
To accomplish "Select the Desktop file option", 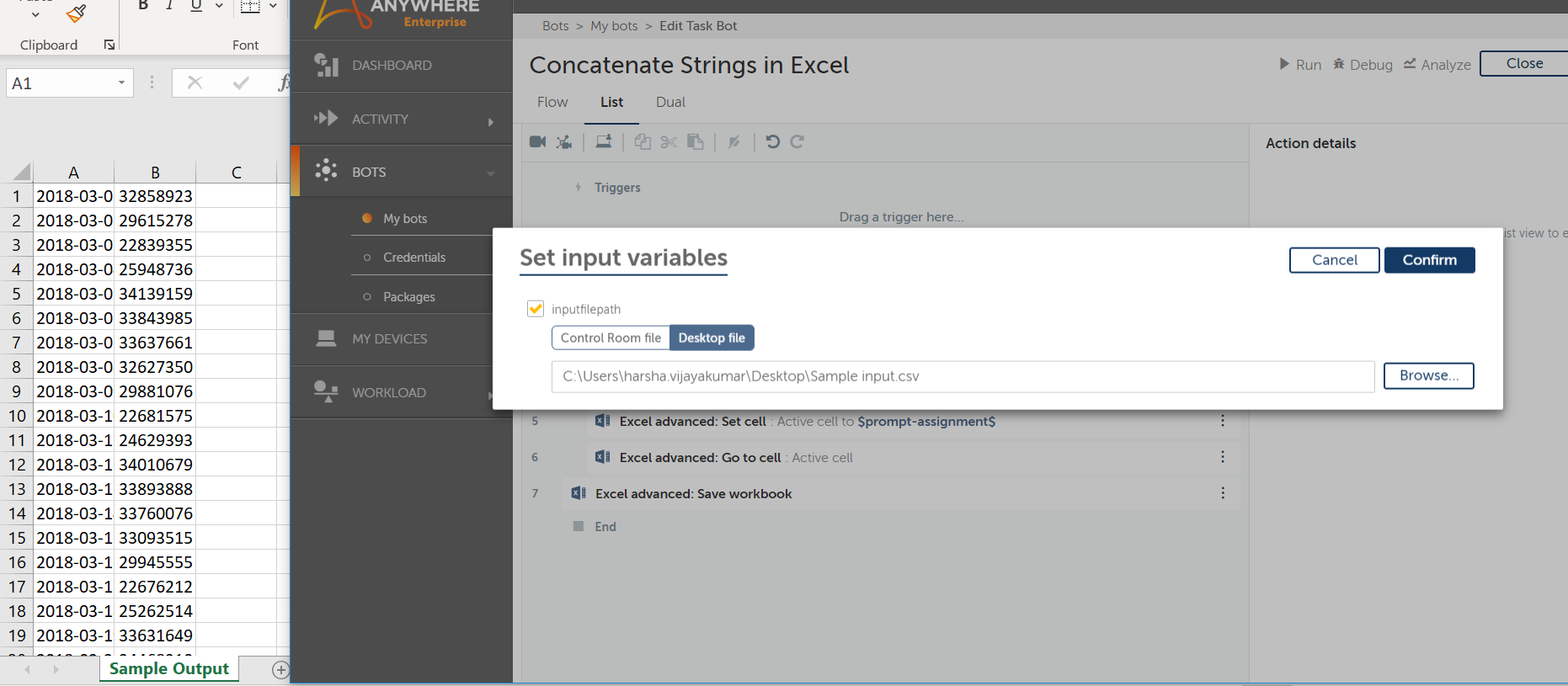I will coord(712,338).
